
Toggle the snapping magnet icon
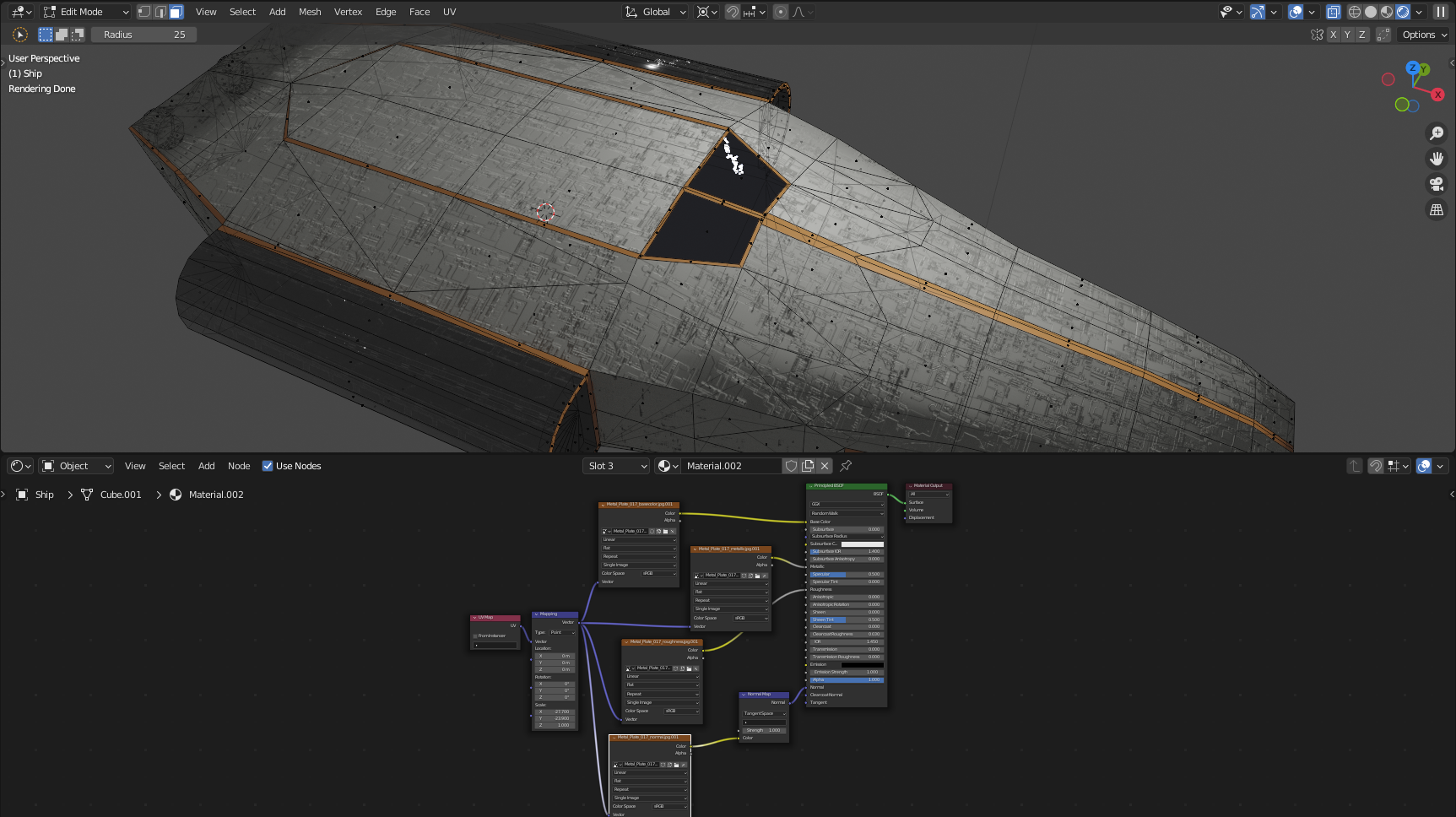(733, 12)
